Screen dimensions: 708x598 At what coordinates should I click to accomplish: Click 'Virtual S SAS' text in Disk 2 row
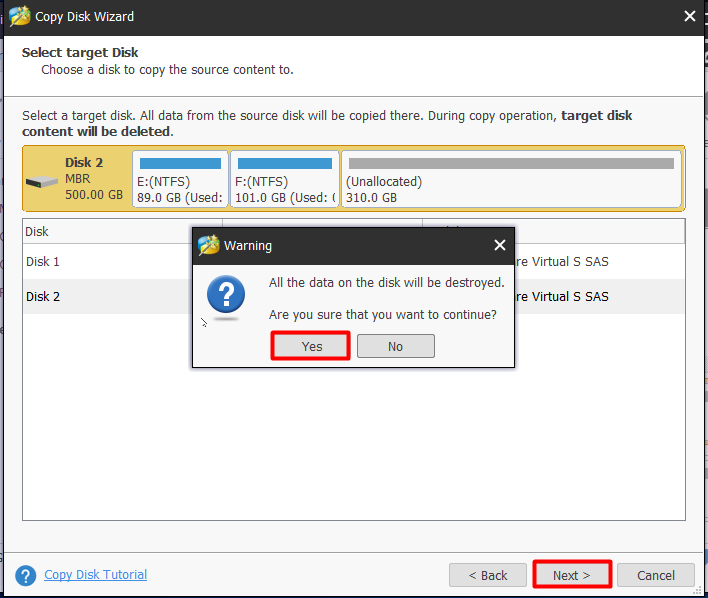point(570,296)
